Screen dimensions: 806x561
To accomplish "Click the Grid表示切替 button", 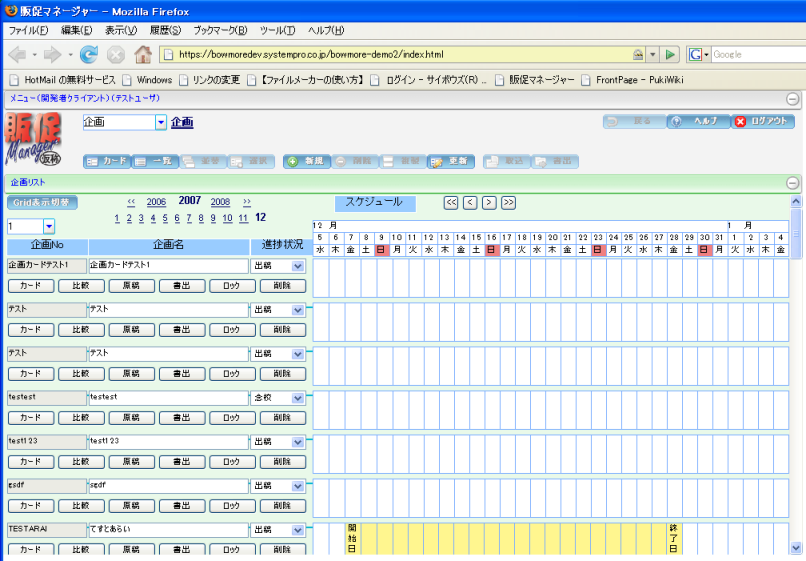I will [42, 203].
